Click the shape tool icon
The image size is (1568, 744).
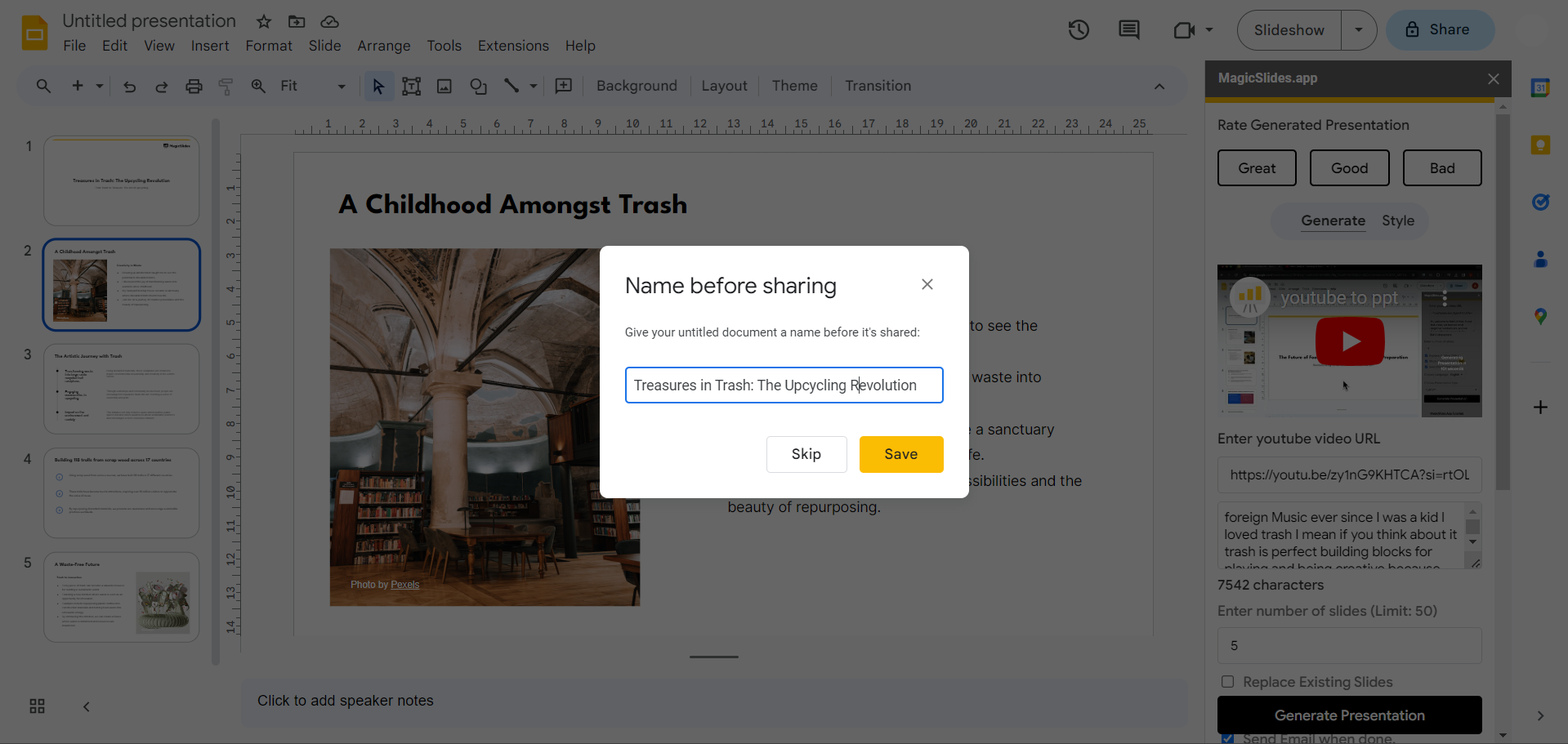478,87
